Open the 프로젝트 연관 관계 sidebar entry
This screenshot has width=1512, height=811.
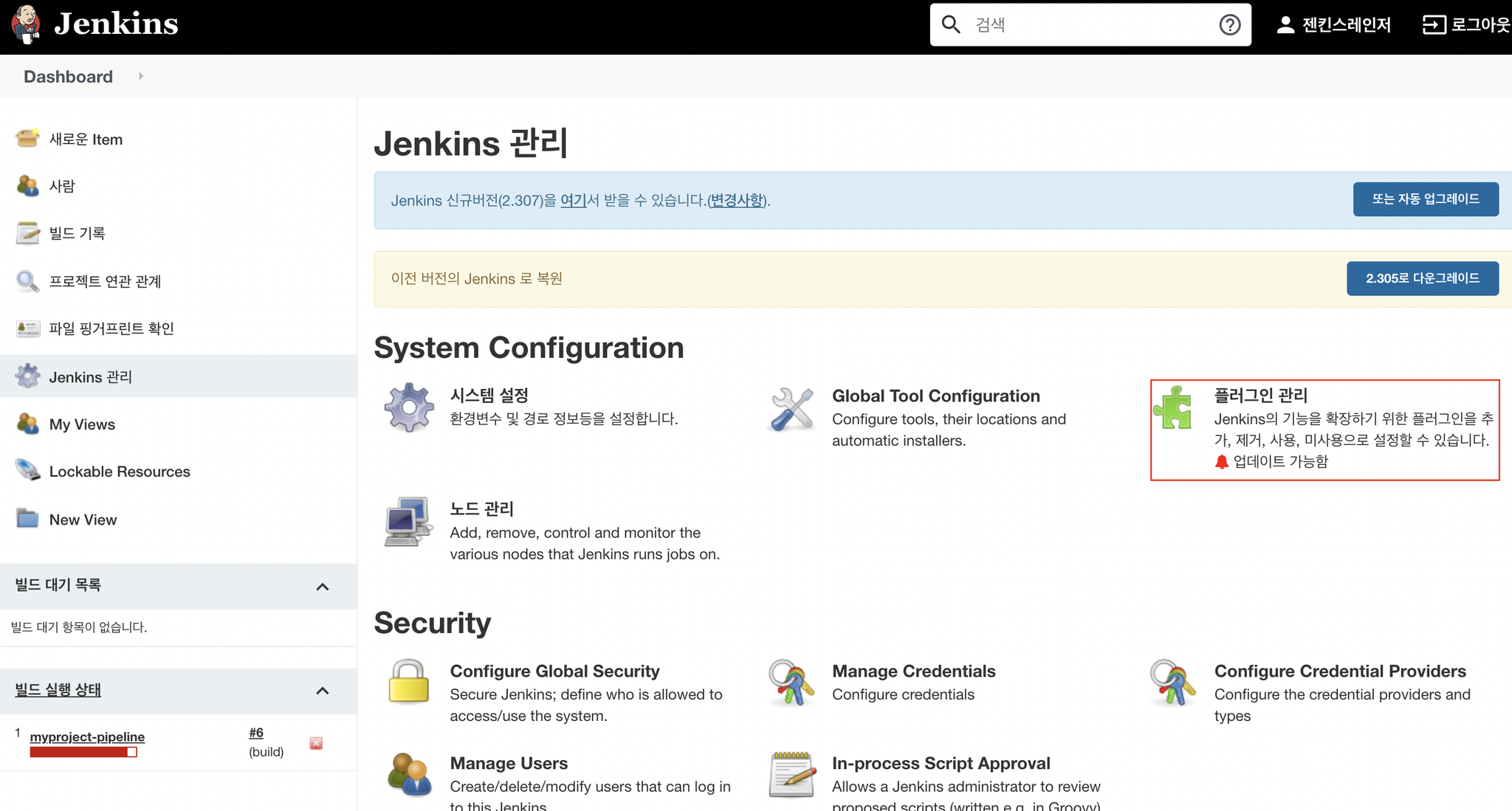(x=105, y=281)
